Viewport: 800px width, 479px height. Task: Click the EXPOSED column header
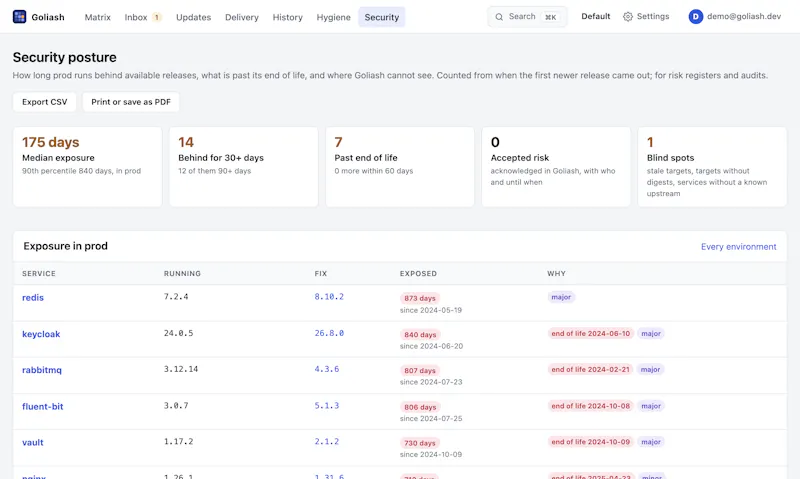point(418,273)
